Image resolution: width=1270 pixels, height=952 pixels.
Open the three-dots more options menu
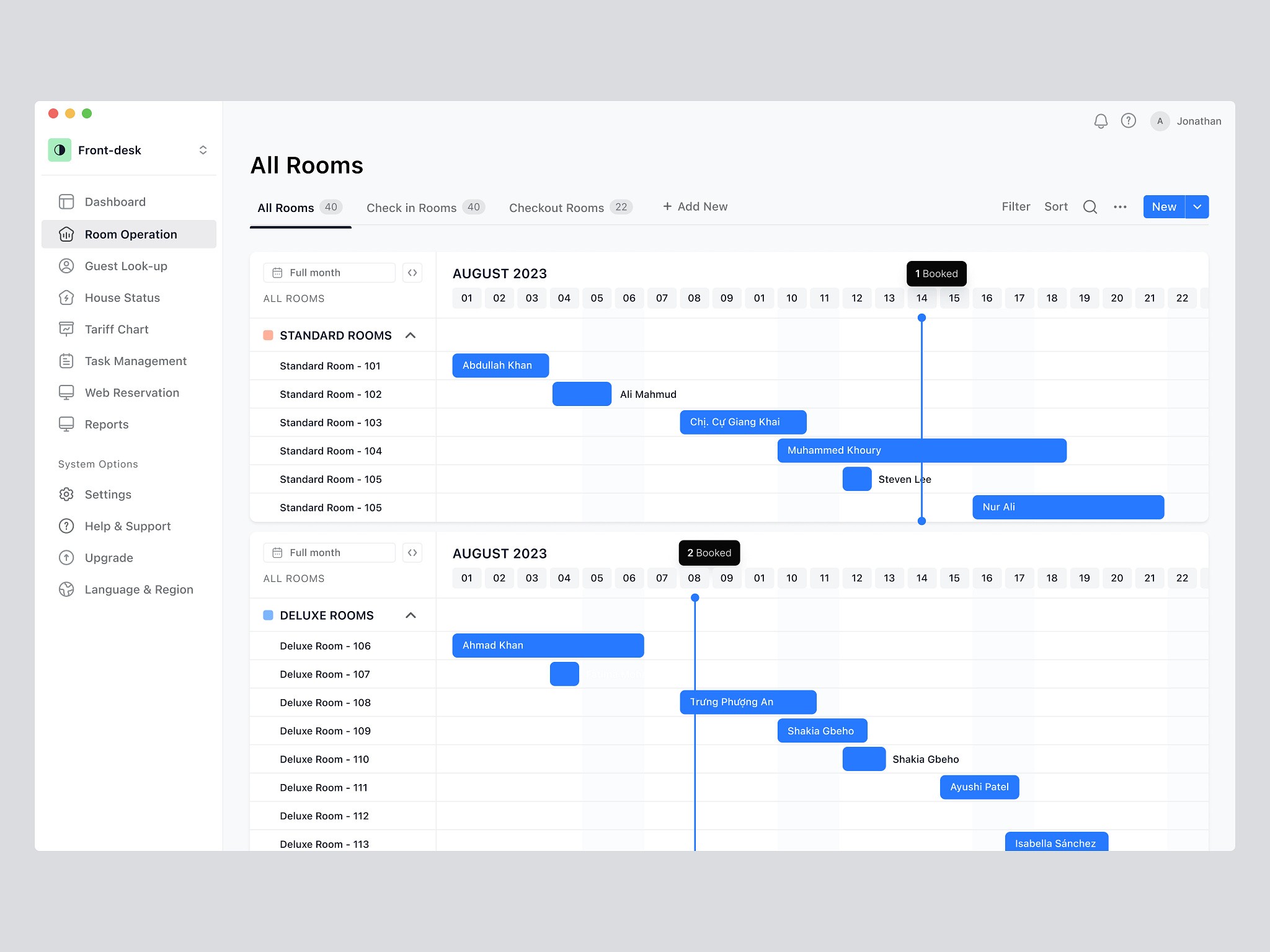pyautogui.click(x=1120, y=207)
